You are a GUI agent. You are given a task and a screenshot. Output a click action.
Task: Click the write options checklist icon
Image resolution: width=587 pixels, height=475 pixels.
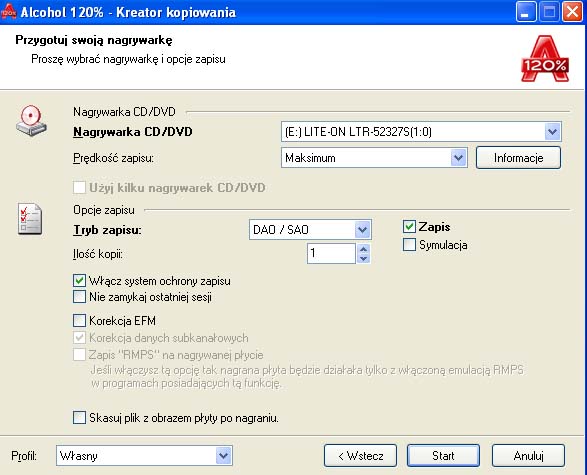pos(30,219)
